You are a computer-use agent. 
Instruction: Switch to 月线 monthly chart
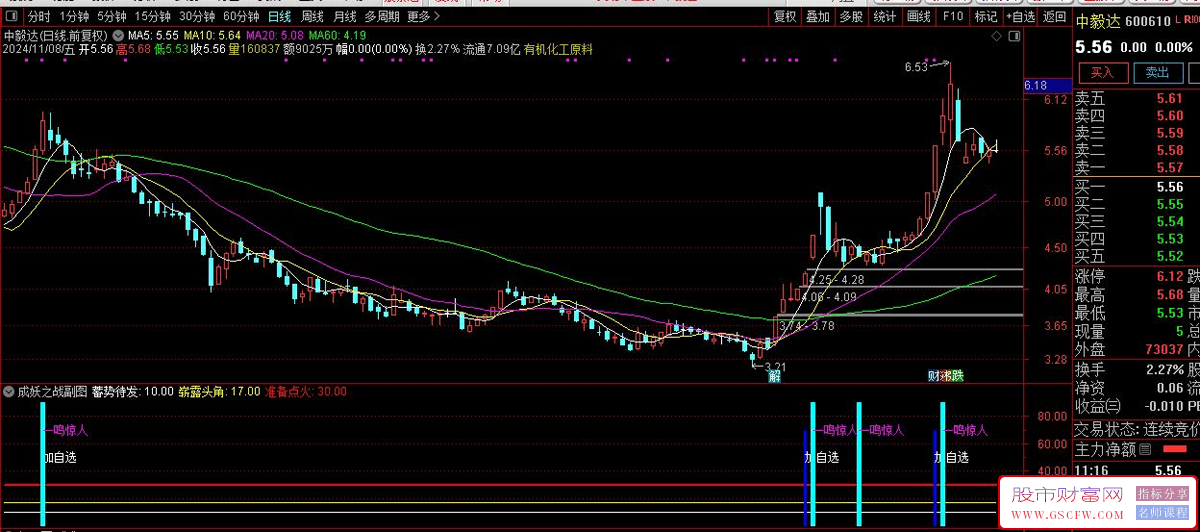point(344,17)
